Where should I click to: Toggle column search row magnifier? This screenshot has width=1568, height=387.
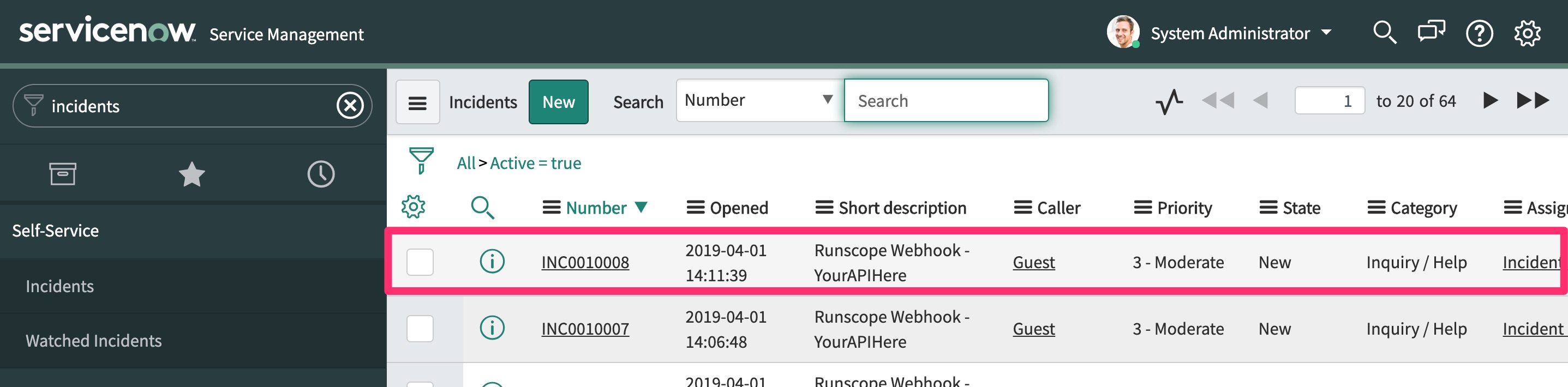click(483, 208)
